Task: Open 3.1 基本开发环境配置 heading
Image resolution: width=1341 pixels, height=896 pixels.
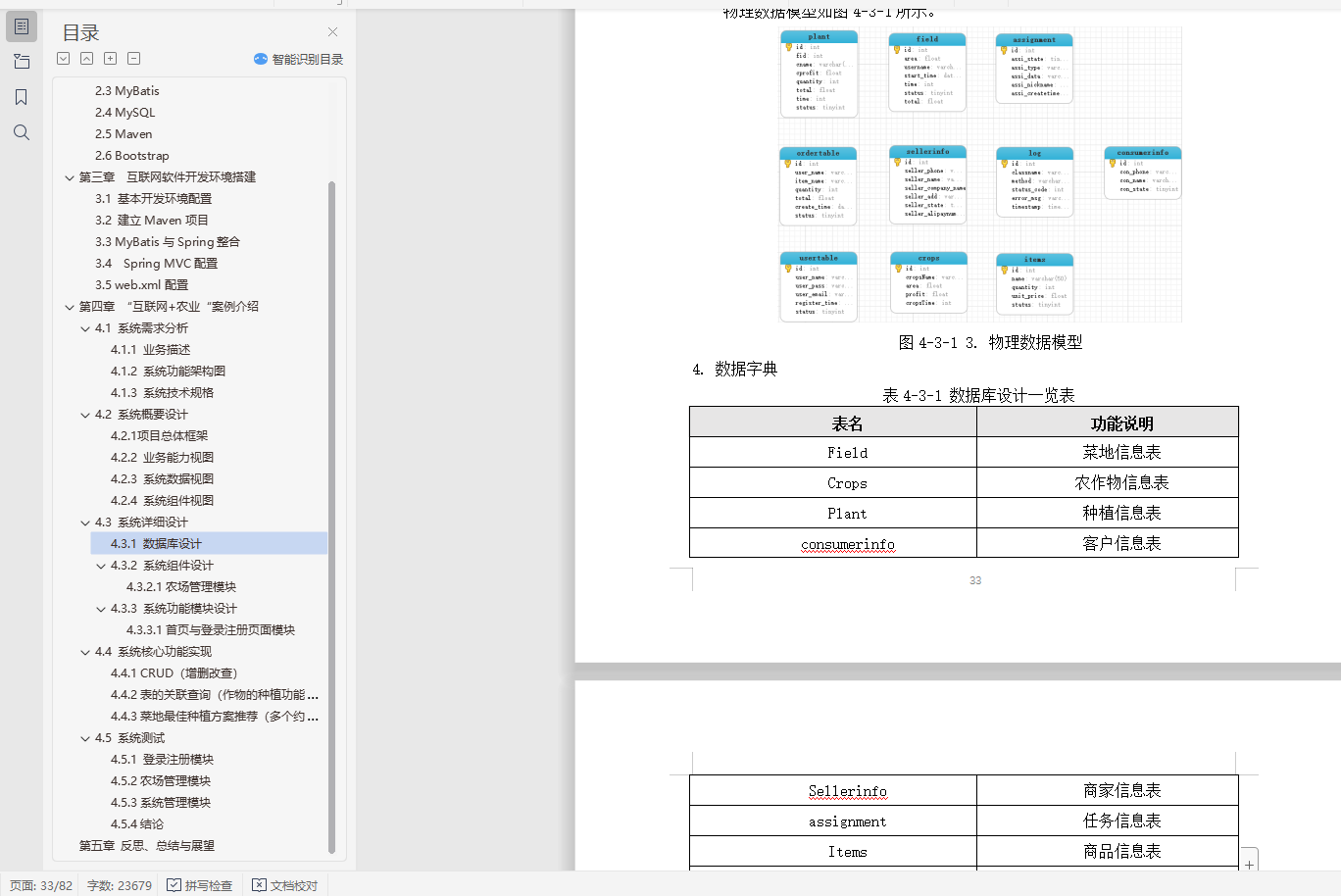Action: [x=153, y=199]
